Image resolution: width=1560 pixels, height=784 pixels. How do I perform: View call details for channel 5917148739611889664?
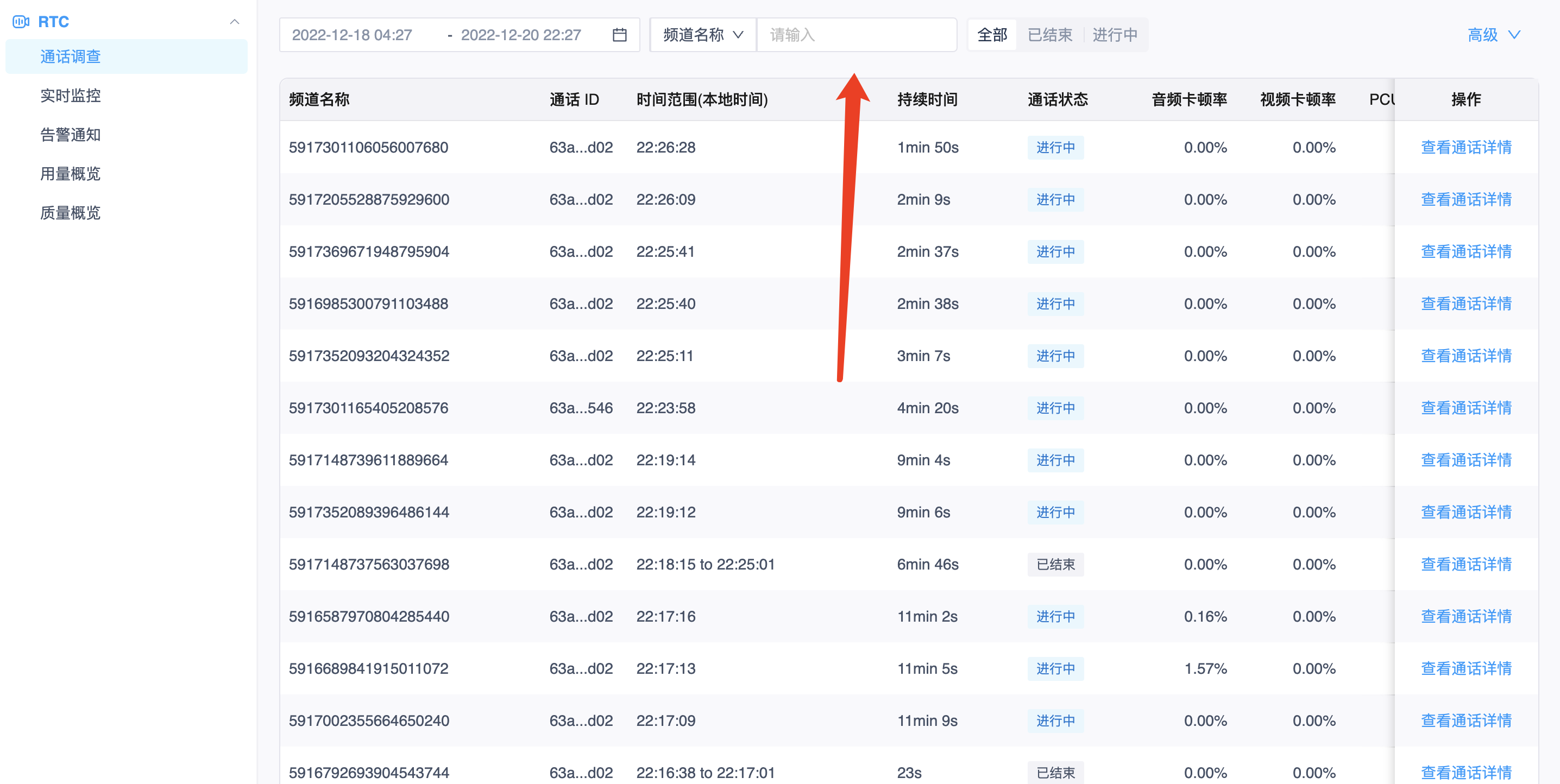coord(1465,460)
